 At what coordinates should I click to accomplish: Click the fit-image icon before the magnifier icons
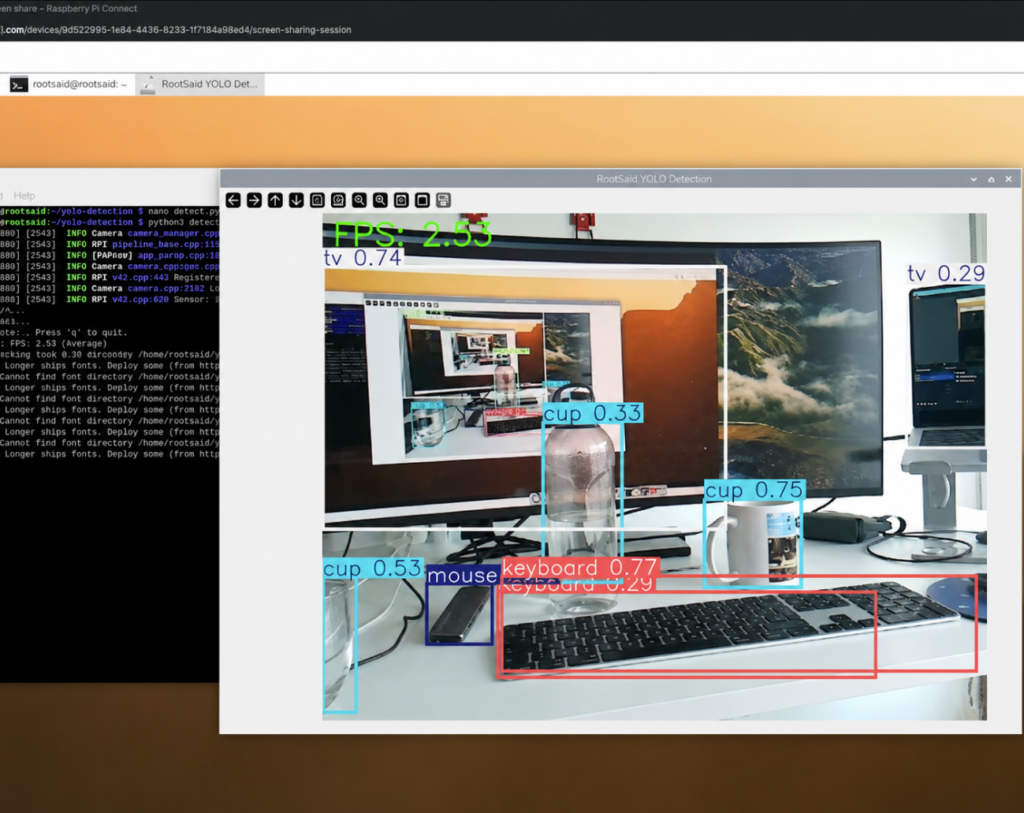tap(338, 200)
